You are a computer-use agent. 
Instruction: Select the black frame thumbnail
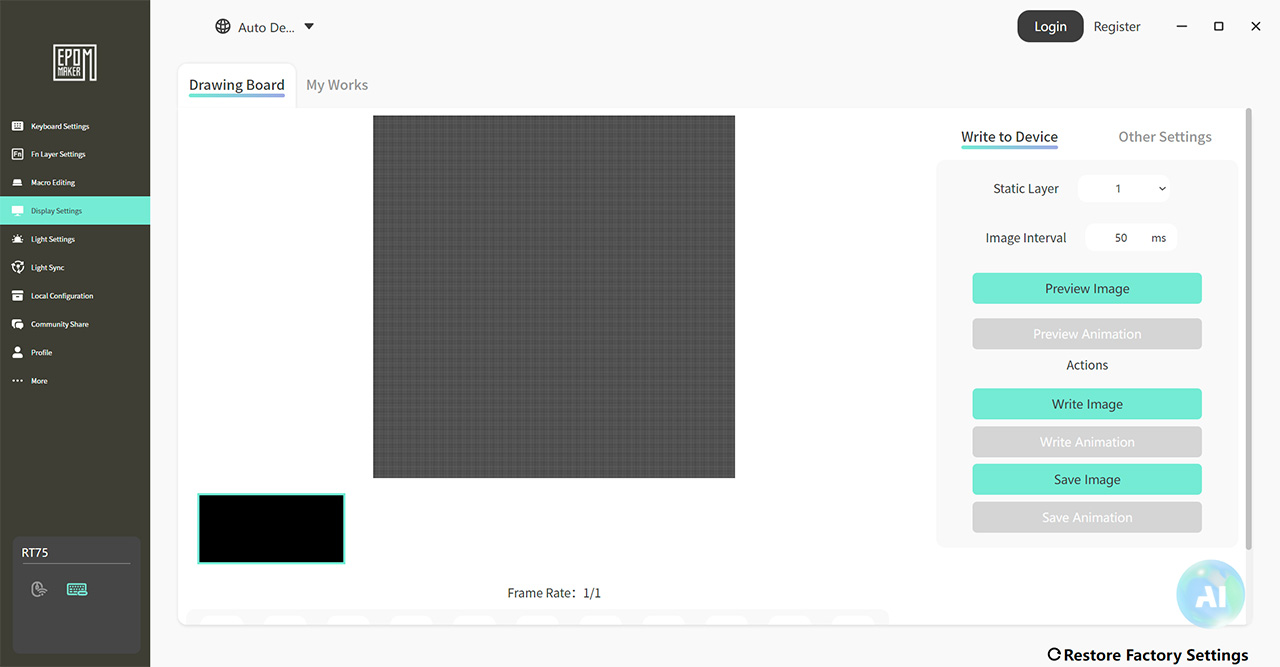coord(271,529)
